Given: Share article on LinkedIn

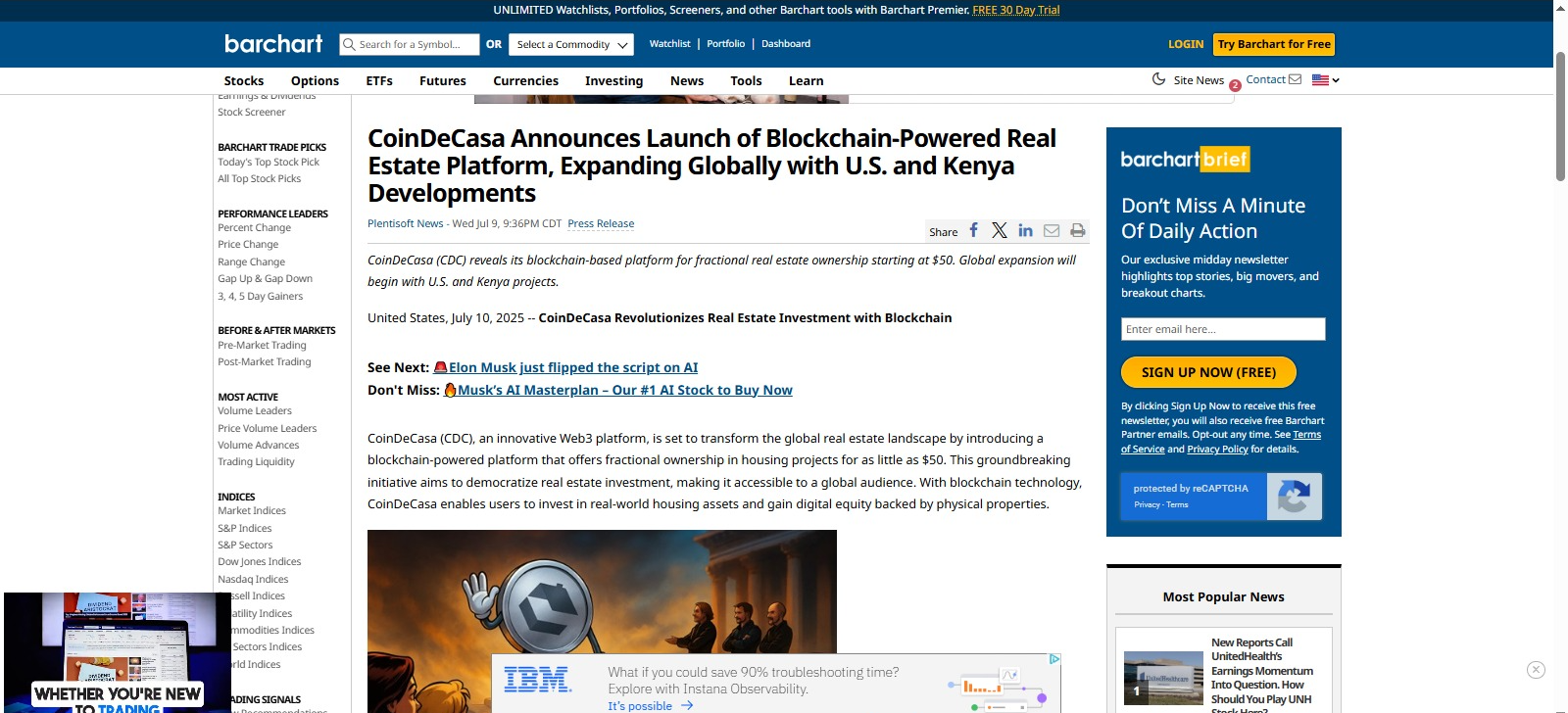Looking at the screenshot, I should [1025, 230].
